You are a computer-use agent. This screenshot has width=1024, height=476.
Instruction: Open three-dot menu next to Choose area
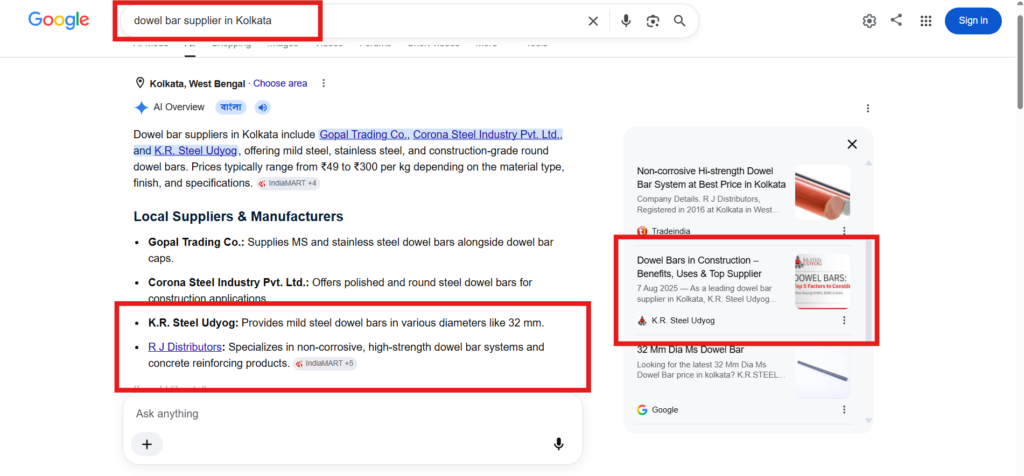coord(323,83)
